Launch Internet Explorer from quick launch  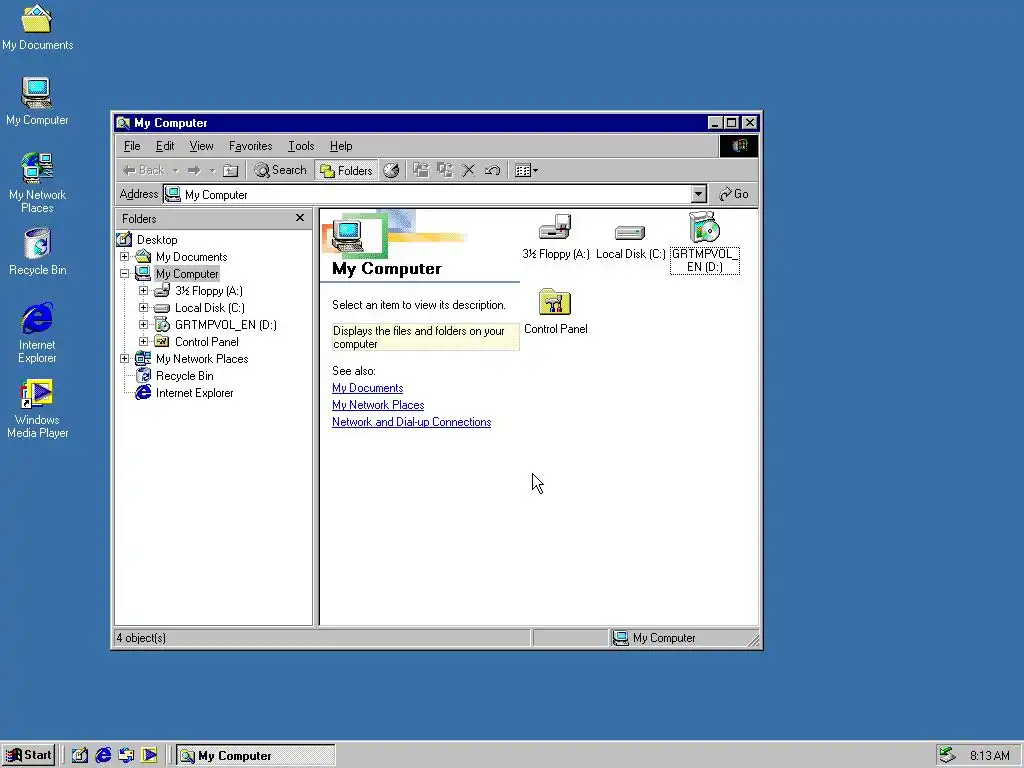coord(103,756)
